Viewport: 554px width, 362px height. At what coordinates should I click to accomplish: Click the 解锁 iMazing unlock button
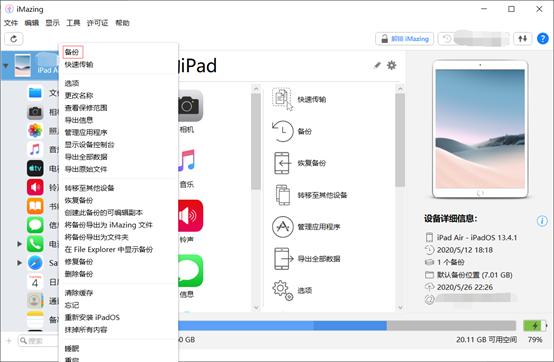click(405, 38)
